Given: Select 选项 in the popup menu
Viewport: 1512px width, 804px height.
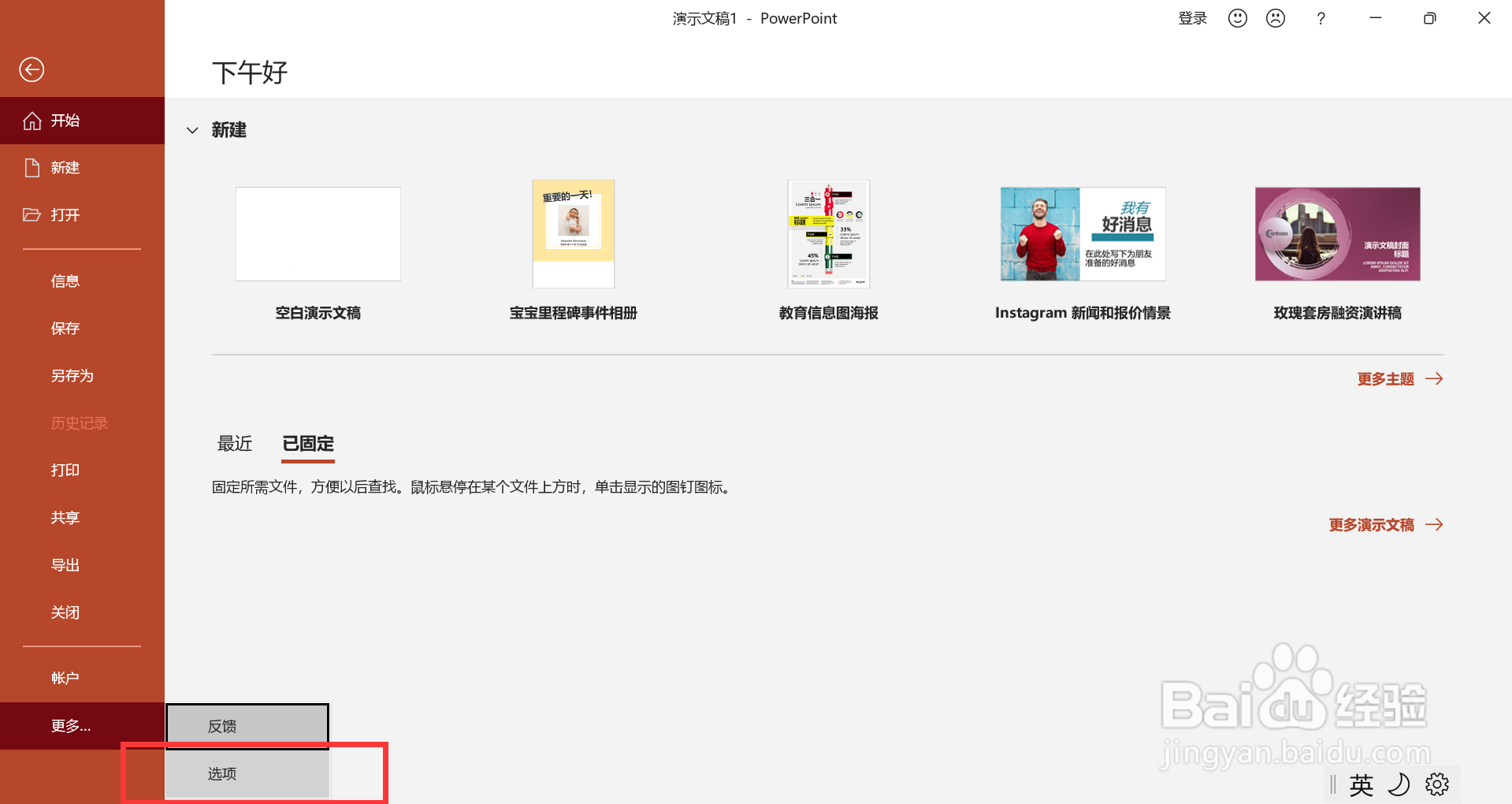Looking at the screenshot, I should pyautogui.click(x=247, y=774).
